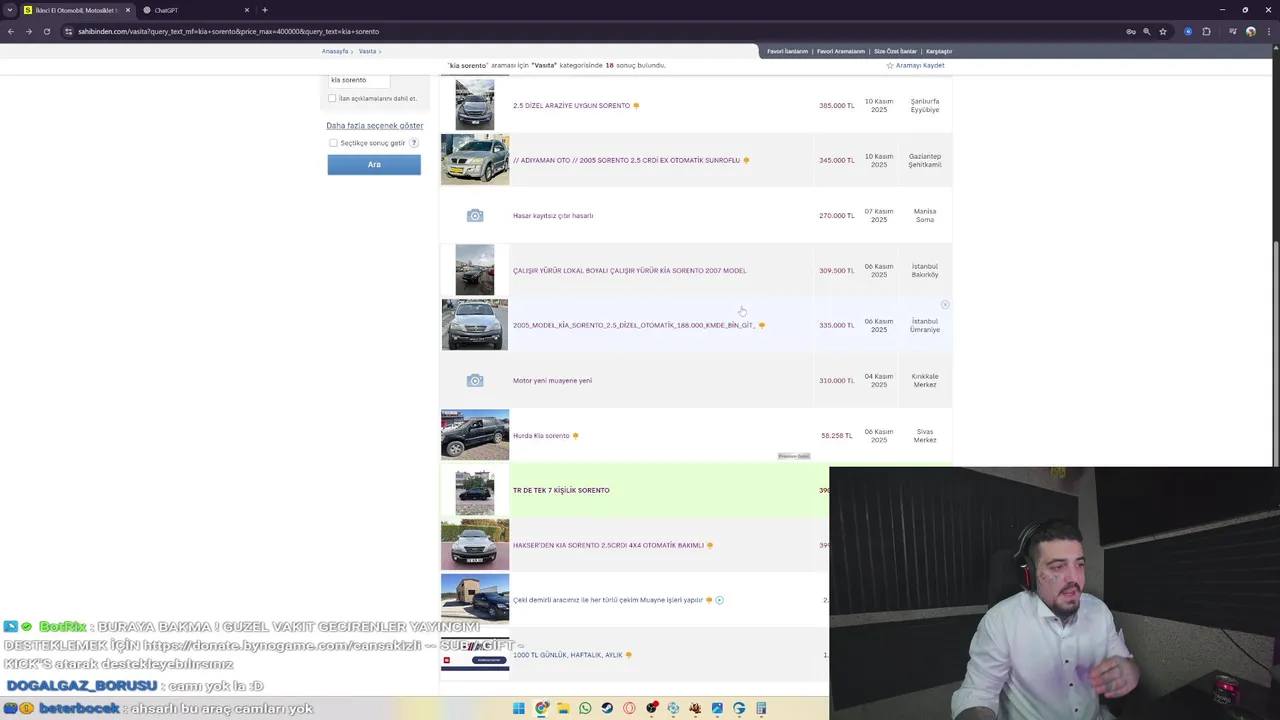Viewport: 1280px width, 720px height.
Task: Click the zoom magnifier icon in address bar
Action: 1147,31
